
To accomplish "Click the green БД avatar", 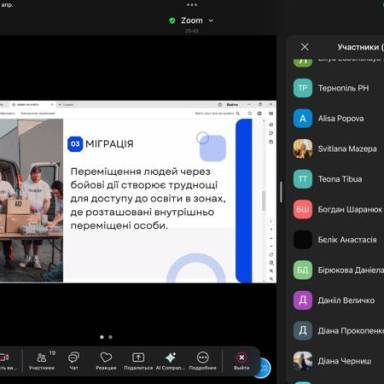I will pyautogui.click(x=303, y=270).
